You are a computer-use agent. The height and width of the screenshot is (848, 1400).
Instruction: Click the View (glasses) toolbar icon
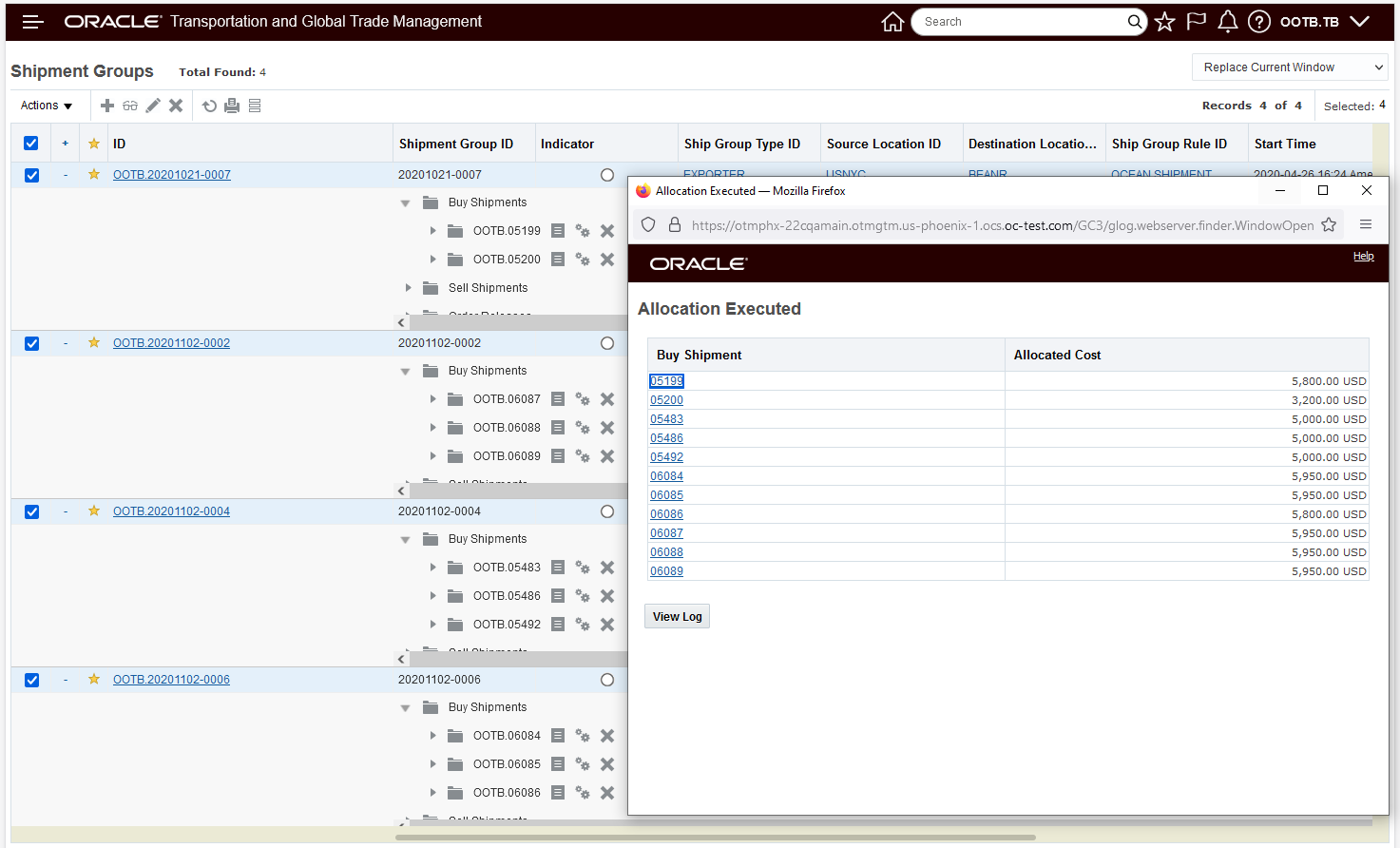point(130,106)
